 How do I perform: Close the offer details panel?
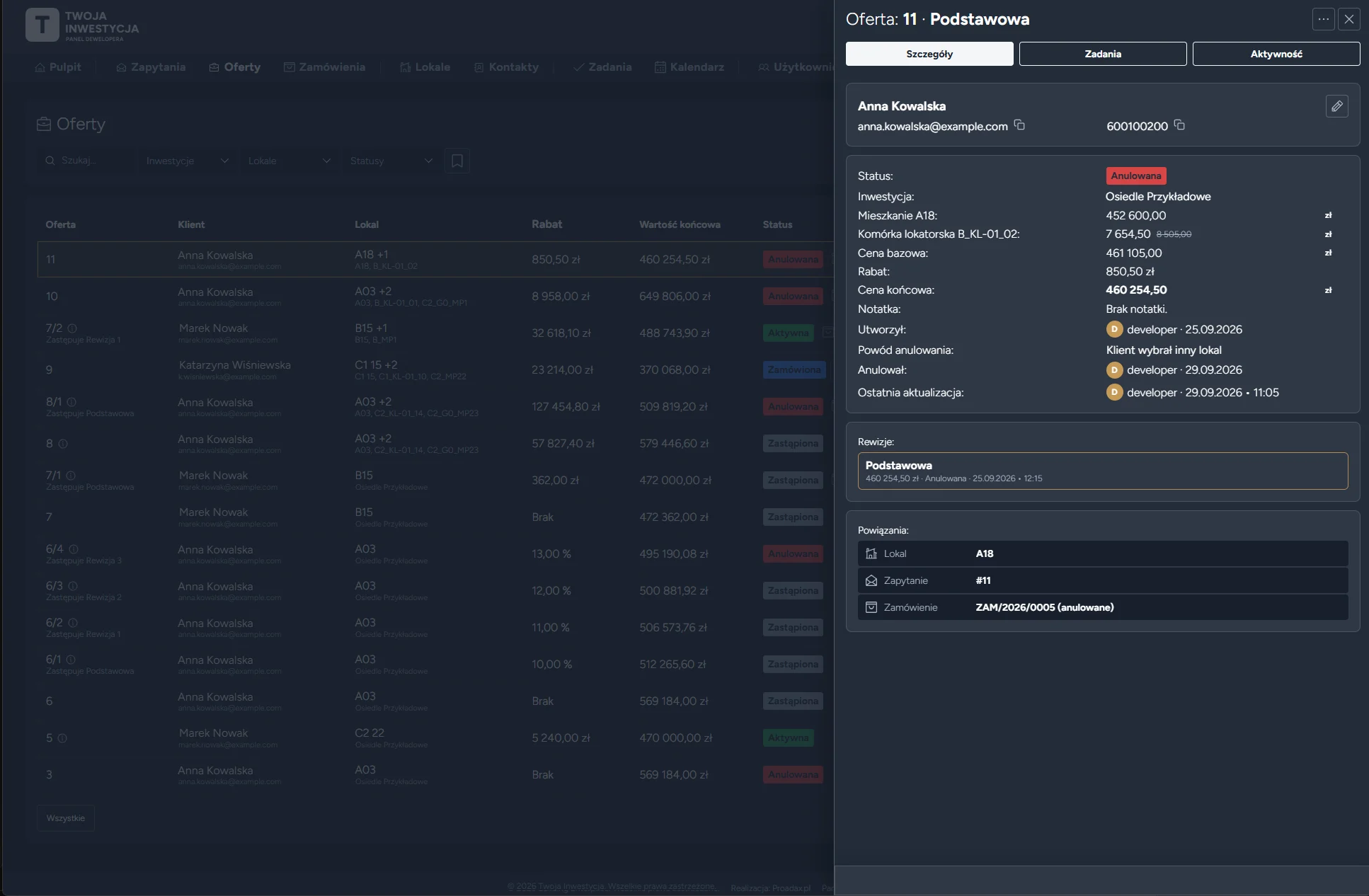[x=1348, y=19]
